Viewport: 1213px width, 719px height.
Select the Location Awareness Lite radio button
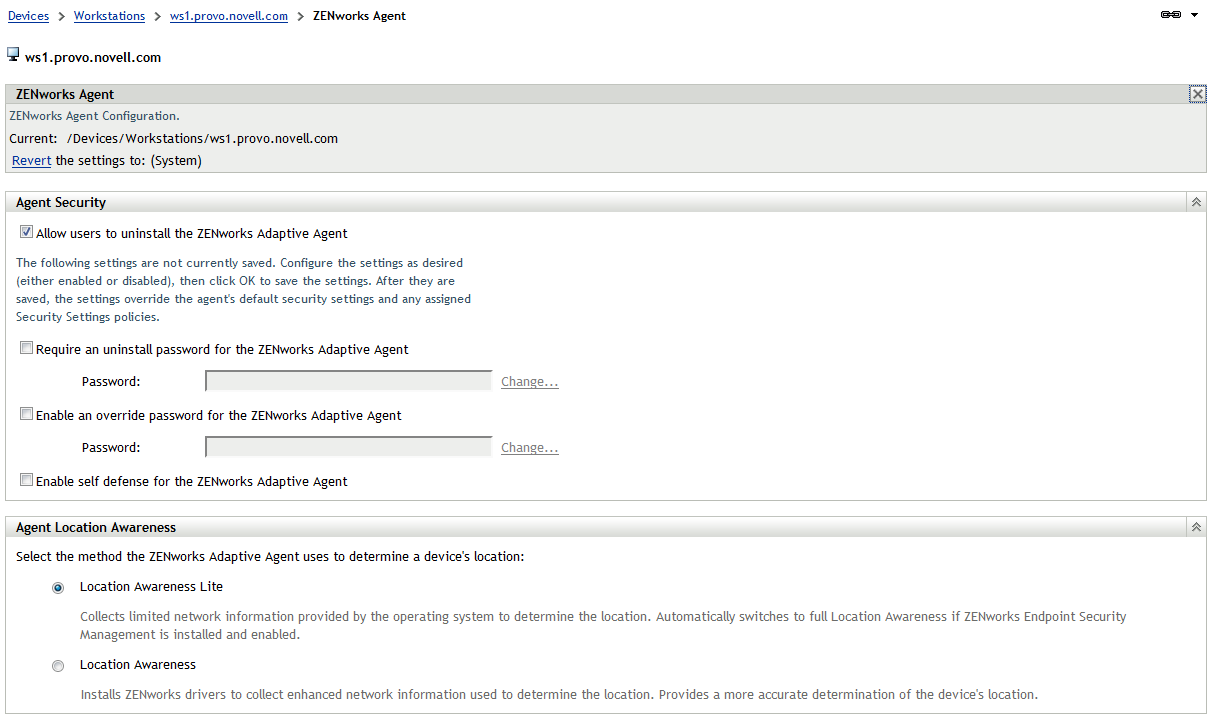[58, 588]
